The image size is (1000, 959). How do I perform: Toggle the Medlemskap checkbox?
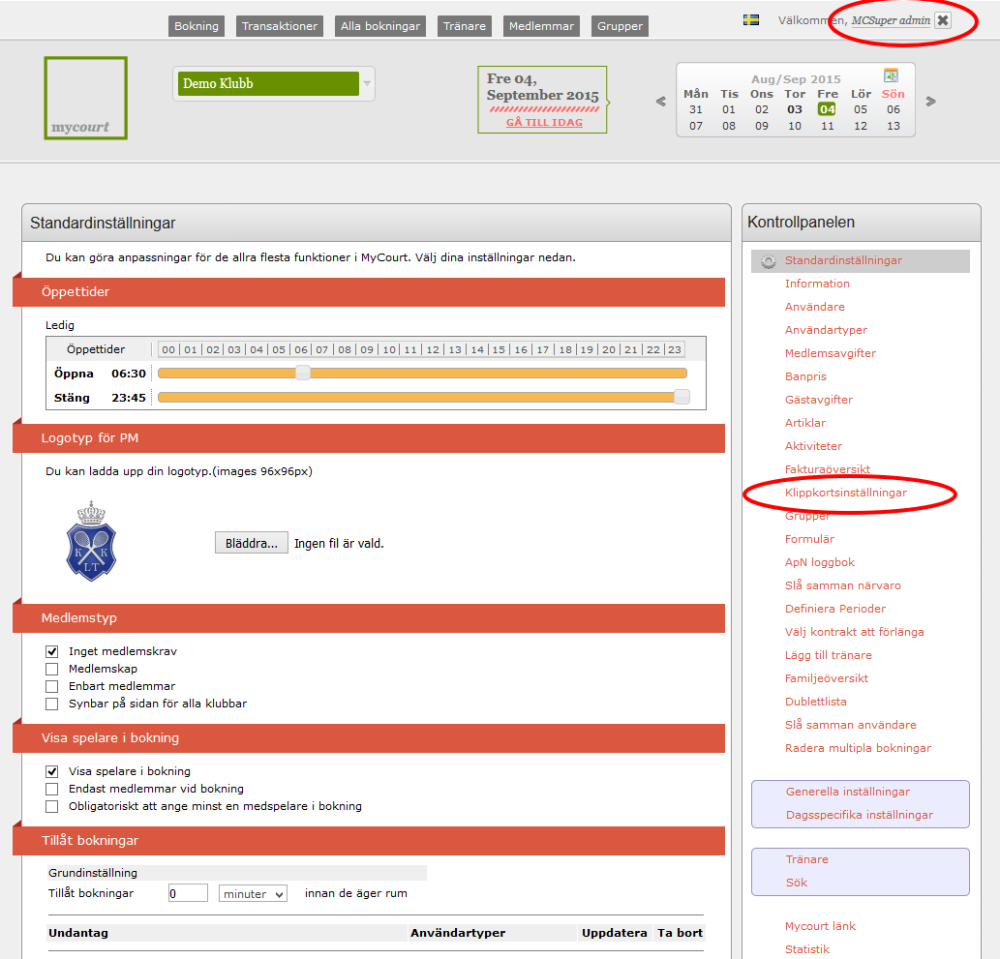[x=52, y=669]
